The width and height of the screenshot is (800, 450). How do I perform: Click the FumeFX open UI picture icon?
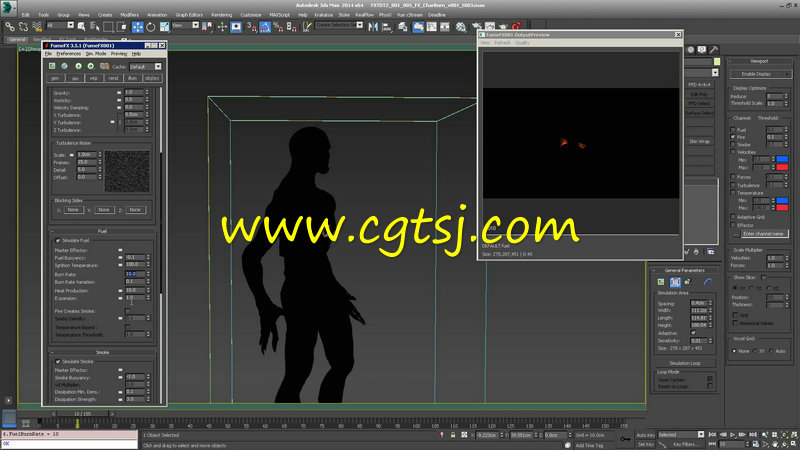[x=52, y=66]
